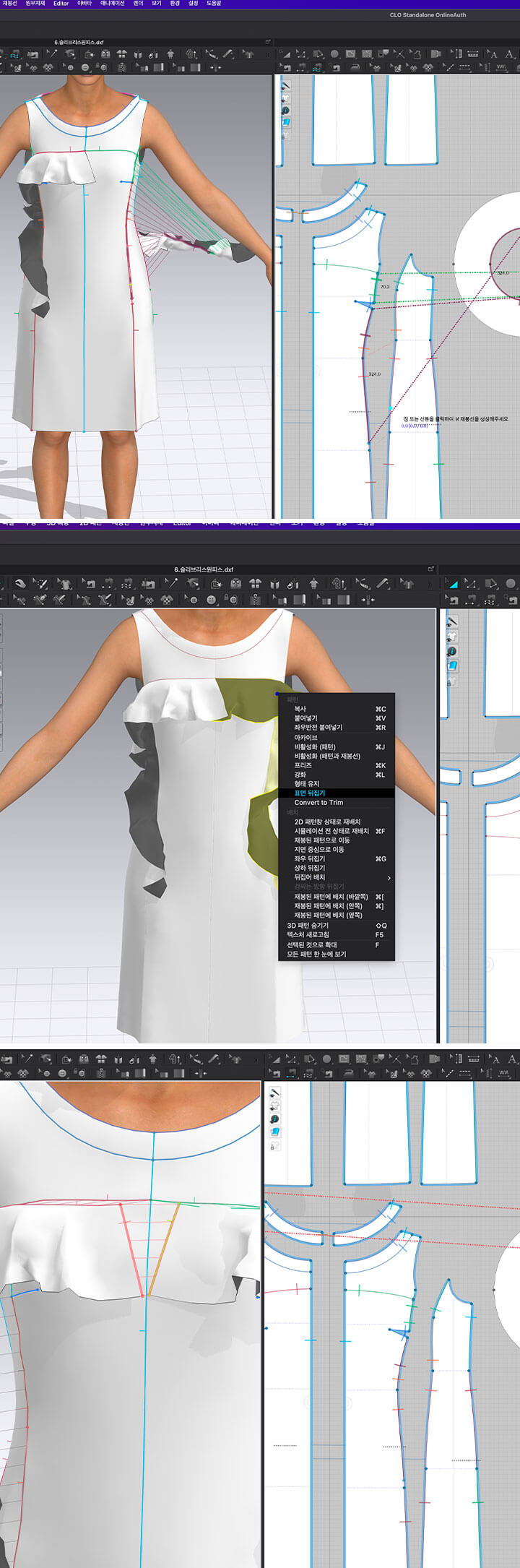Choose 2D 패턴창 상태로 재배치
Viewport: 520px width, 1568px height.
coord(336,822)
